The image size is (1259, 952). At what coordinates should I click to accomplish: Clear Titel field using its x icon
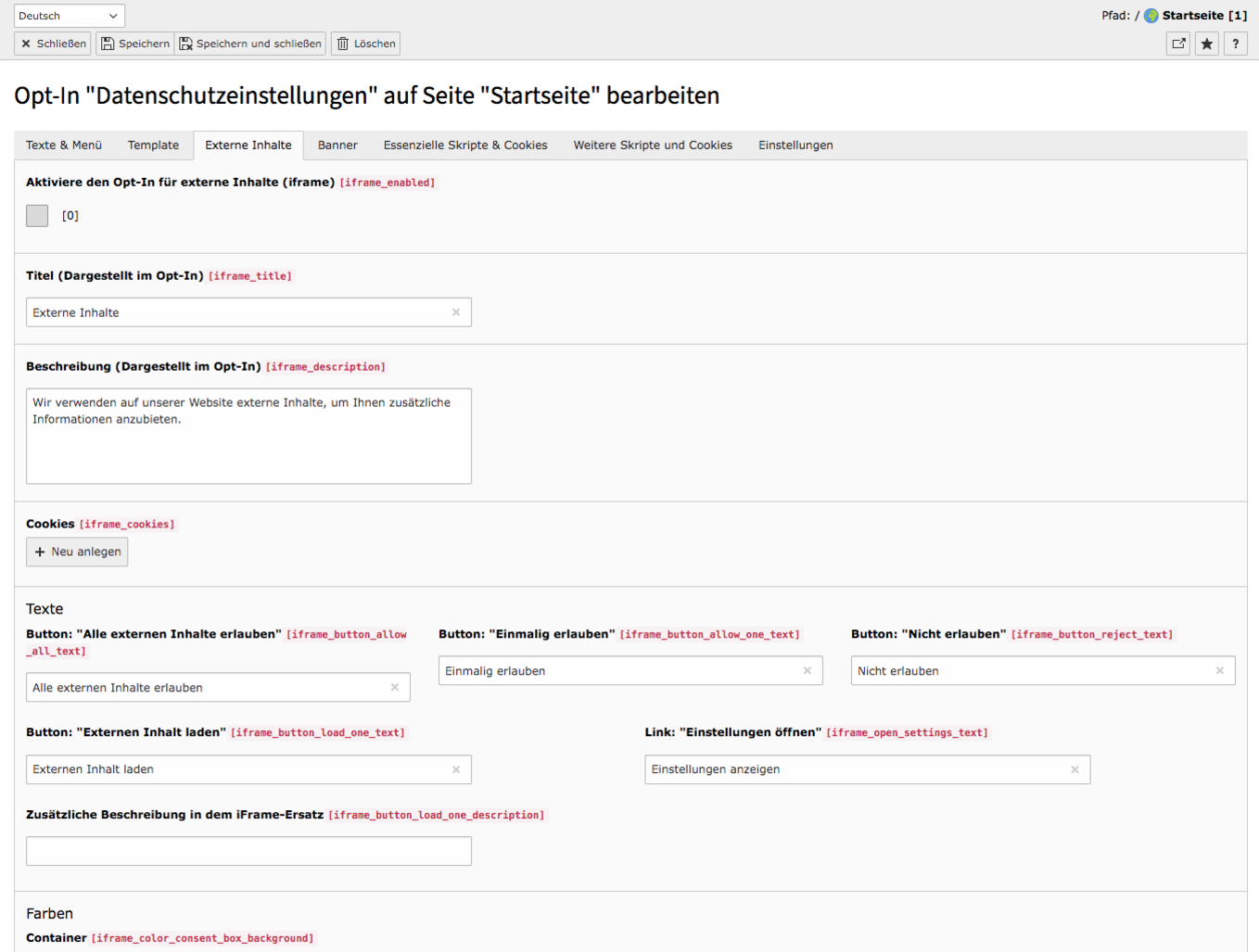pyautogui.click(x=456, y=312)
